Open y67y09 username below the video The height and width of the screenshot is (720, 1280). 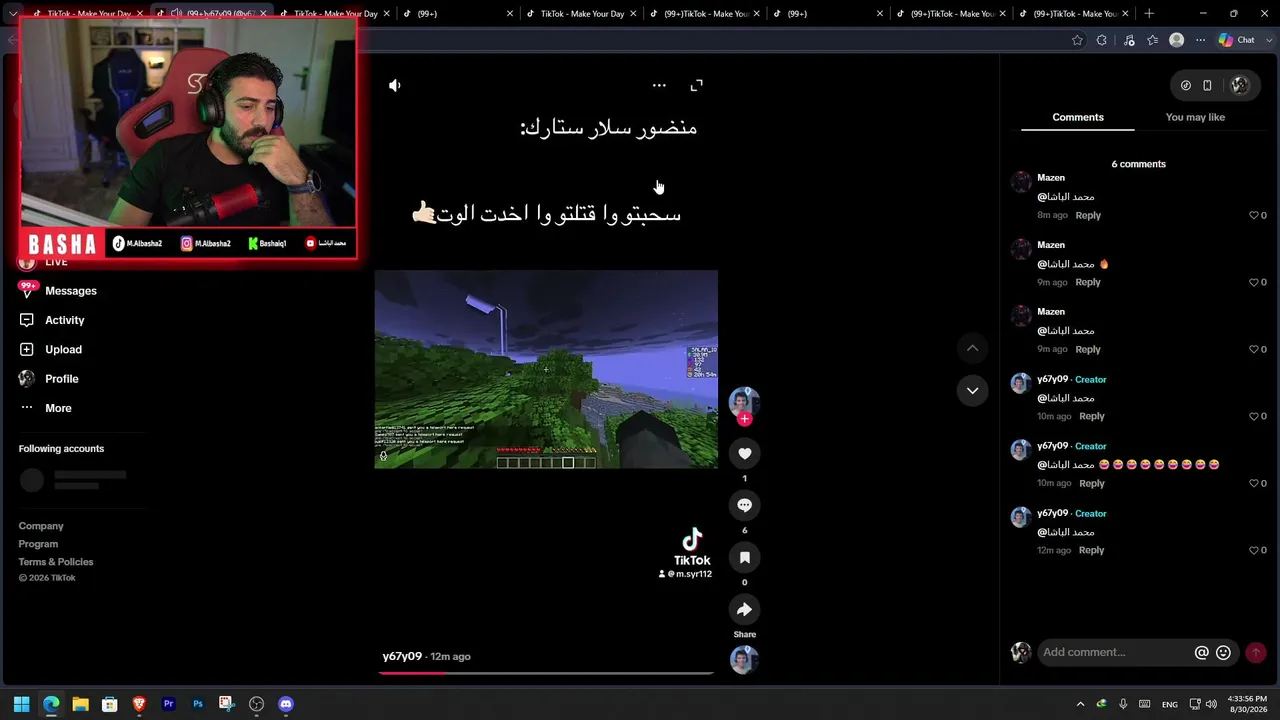click(402, 656)
